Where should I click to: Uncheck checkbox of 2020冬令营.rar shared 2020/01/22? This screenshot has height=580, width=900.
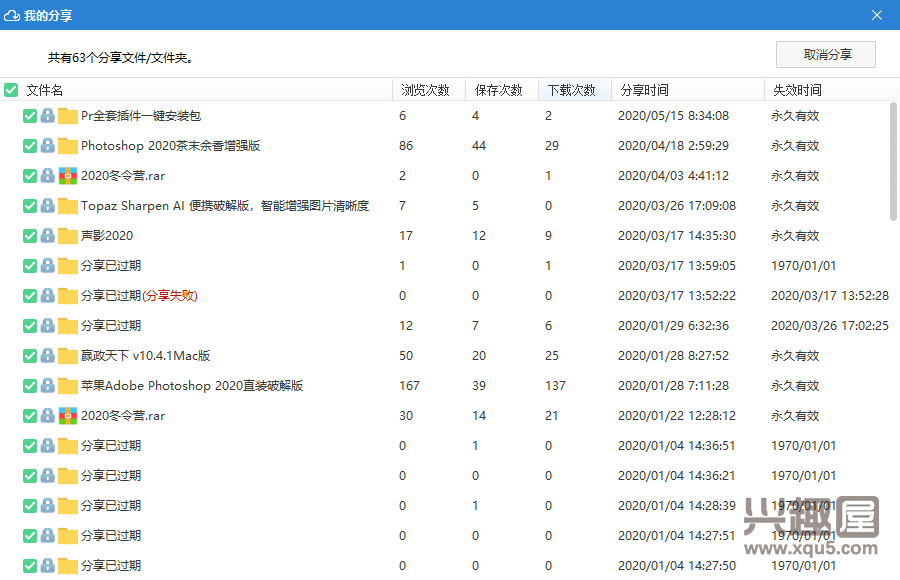(x=30, y=416)
